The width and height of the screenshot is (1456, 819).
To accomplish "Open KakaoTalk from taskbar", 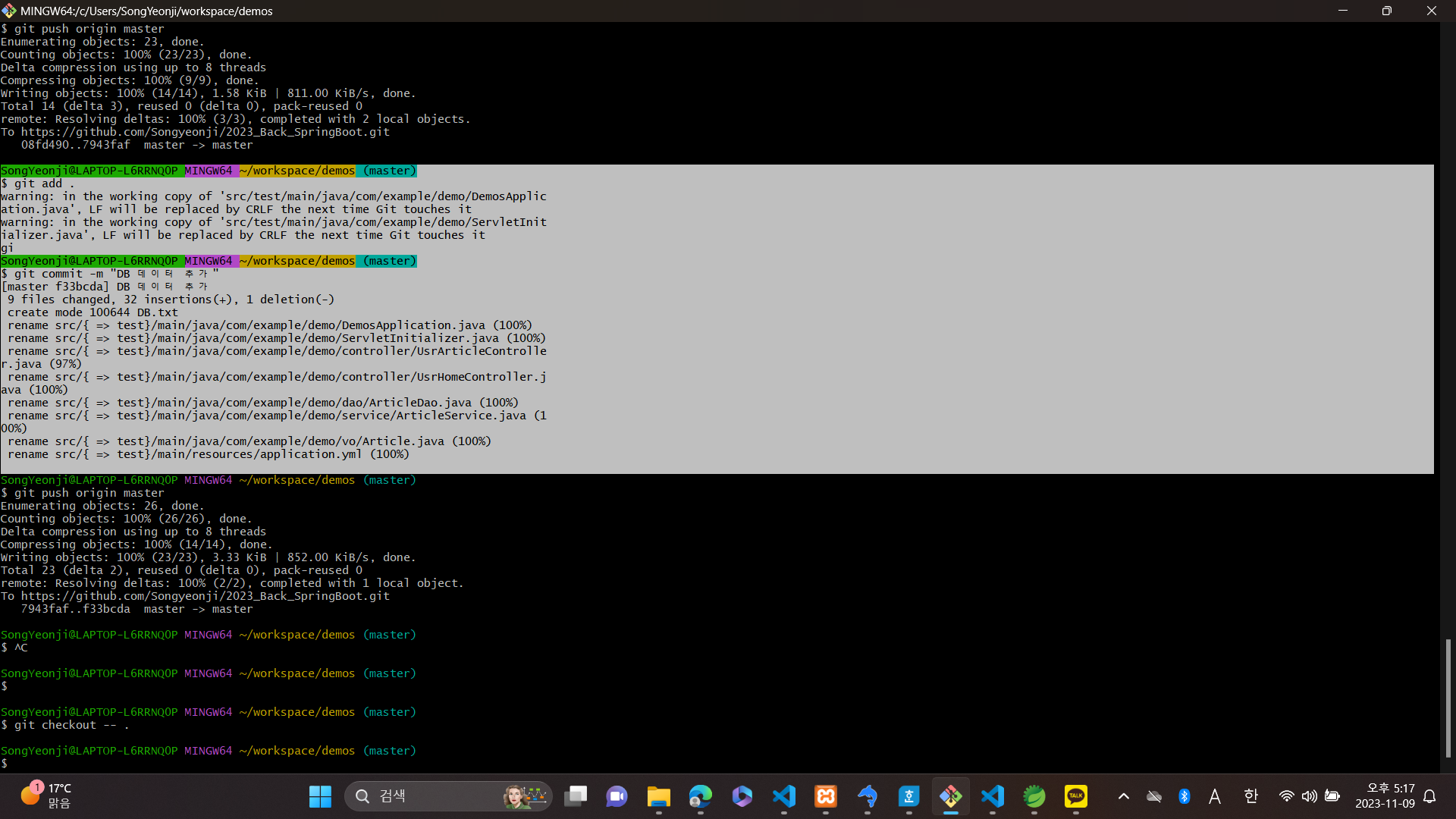I will pos(1075,796).
